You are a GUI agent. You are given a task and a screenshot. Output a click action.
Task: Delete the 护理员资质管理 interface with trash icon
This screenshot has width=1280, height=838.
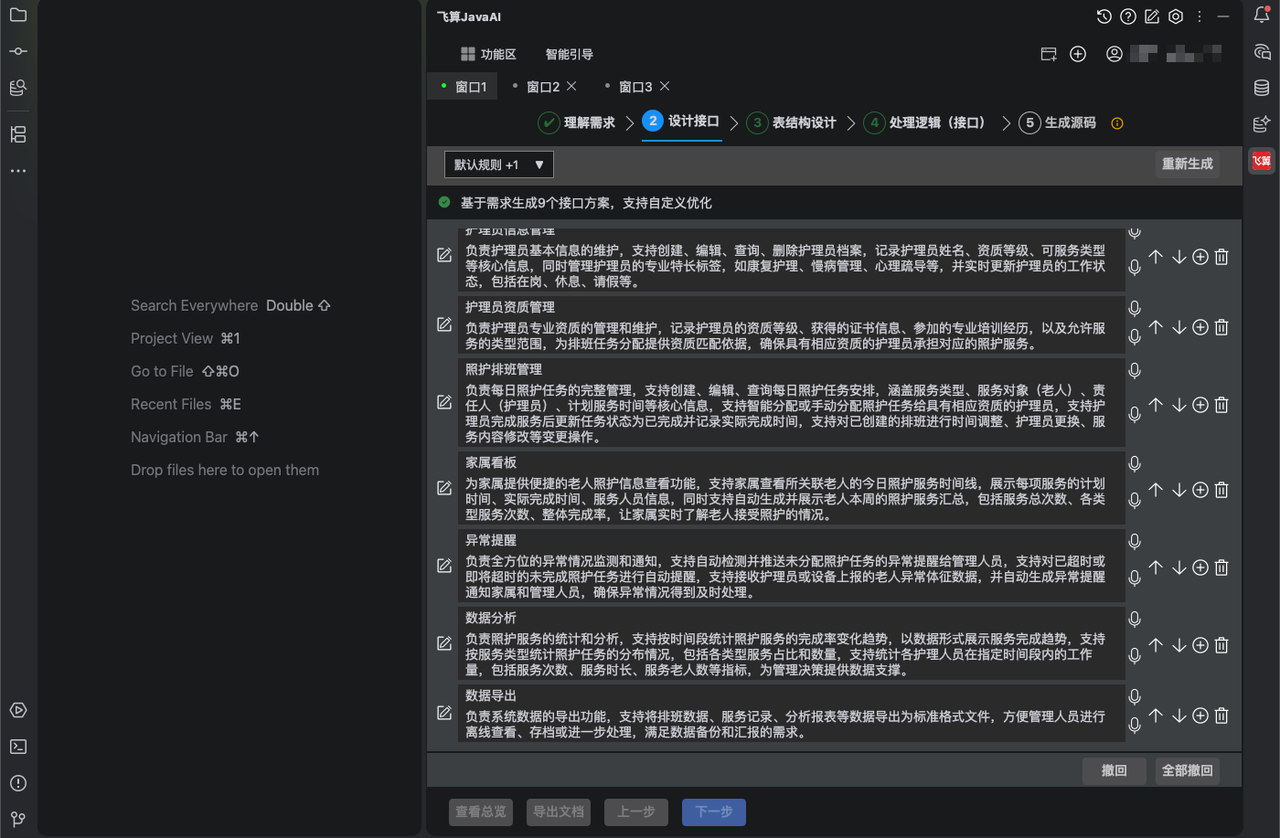point(1221,327)
